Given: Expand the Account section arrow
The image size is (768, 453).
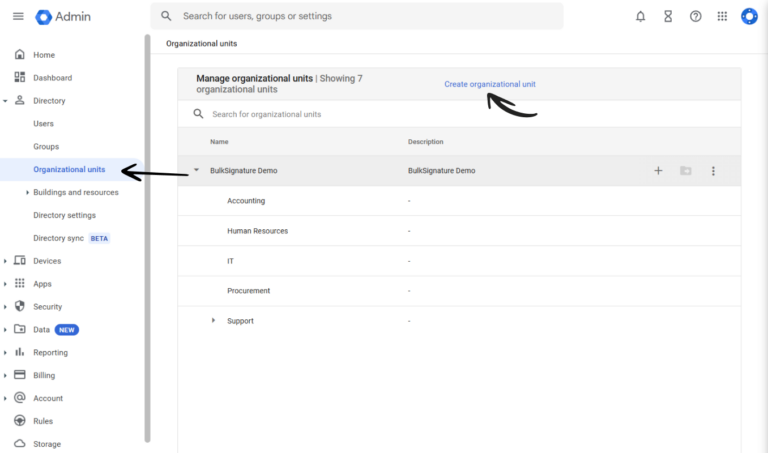Looking at the screenshot, I should point(5,398).
